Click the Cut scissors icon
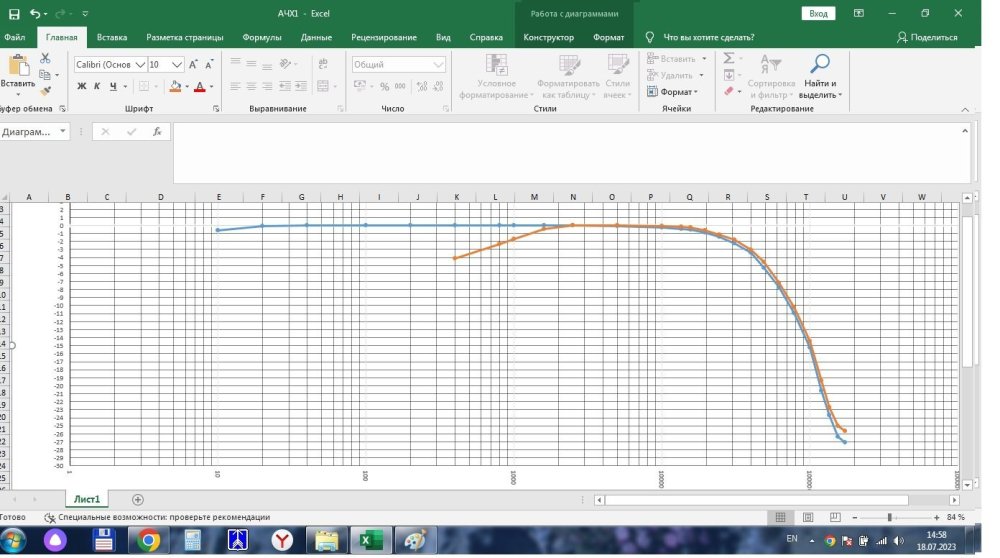The height and width of the screenshot is (558, 1000). 44,59
